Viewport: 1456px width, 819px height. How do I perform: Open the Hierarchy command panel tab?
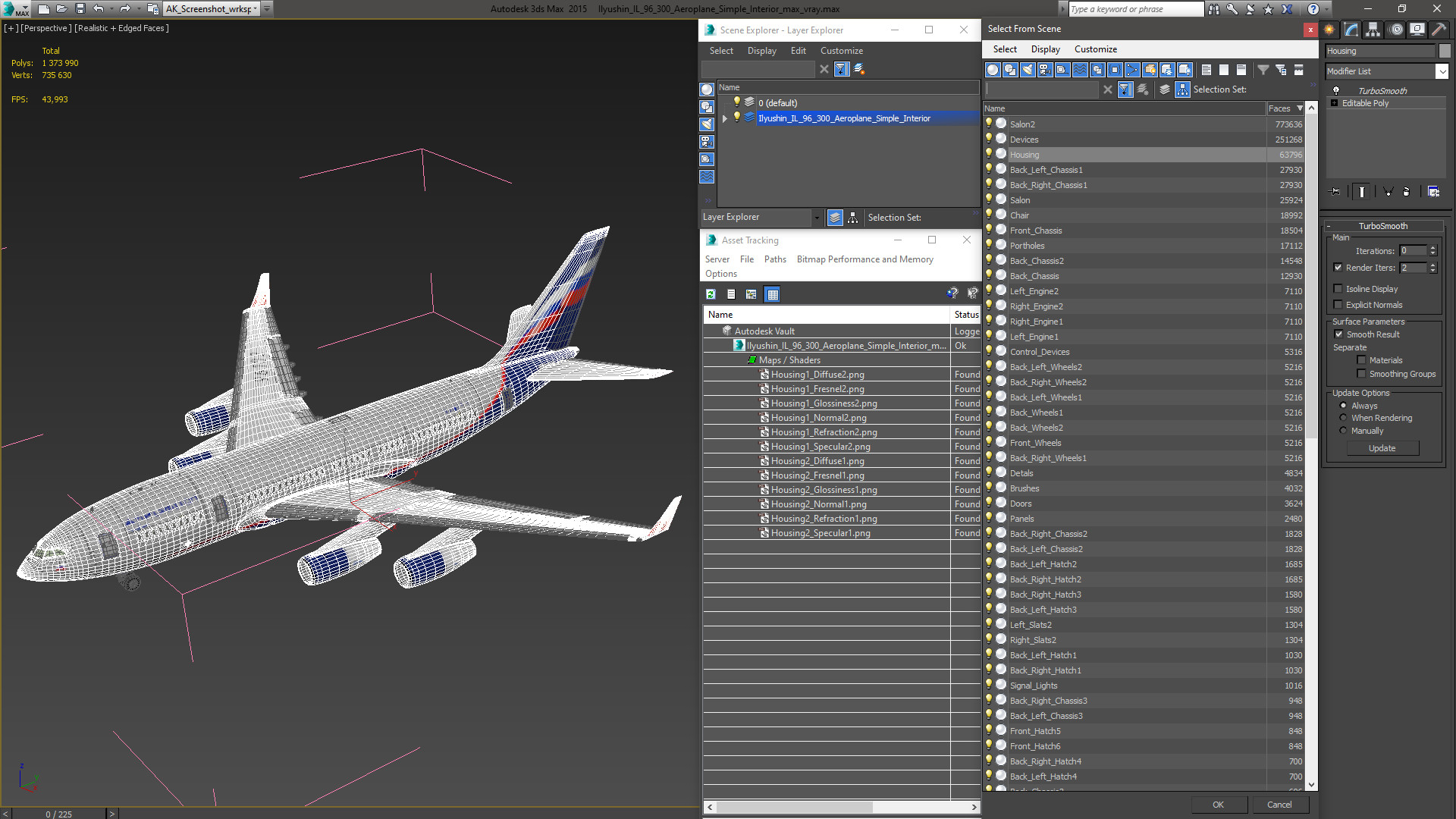point(1373,30)
